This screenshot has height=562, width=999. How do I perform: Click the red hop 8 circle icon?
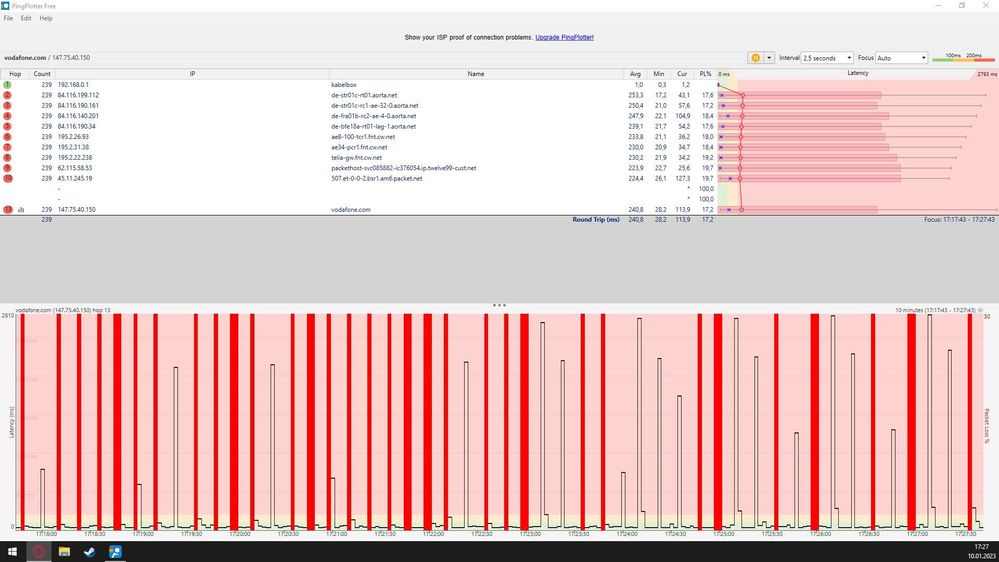[x=8, y=157]
